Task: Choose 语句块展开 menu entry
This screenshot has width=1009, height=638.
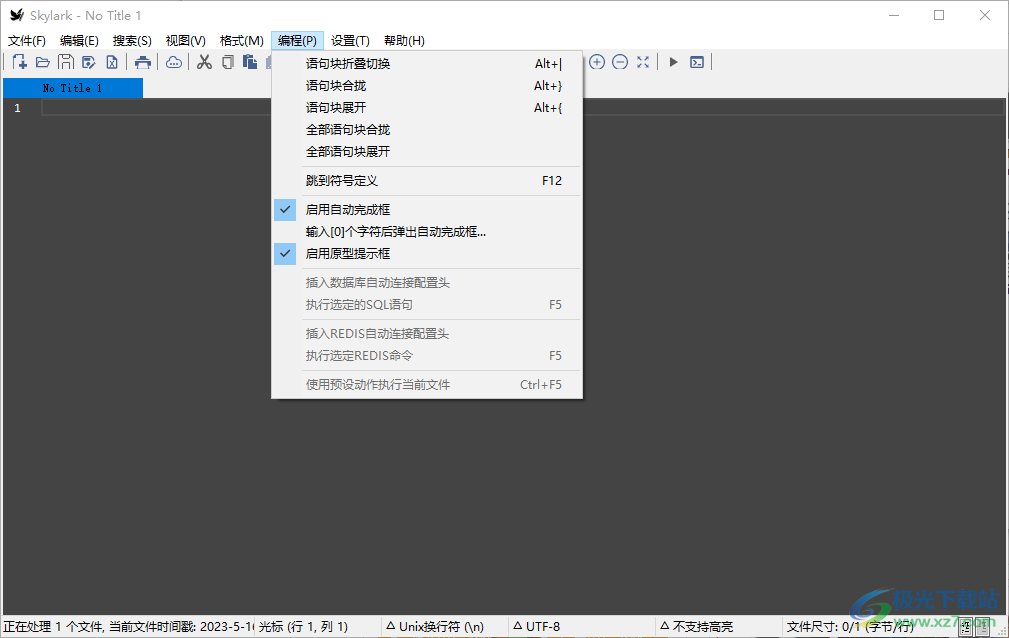Action: pyautogui.click(x=427, y=108)
